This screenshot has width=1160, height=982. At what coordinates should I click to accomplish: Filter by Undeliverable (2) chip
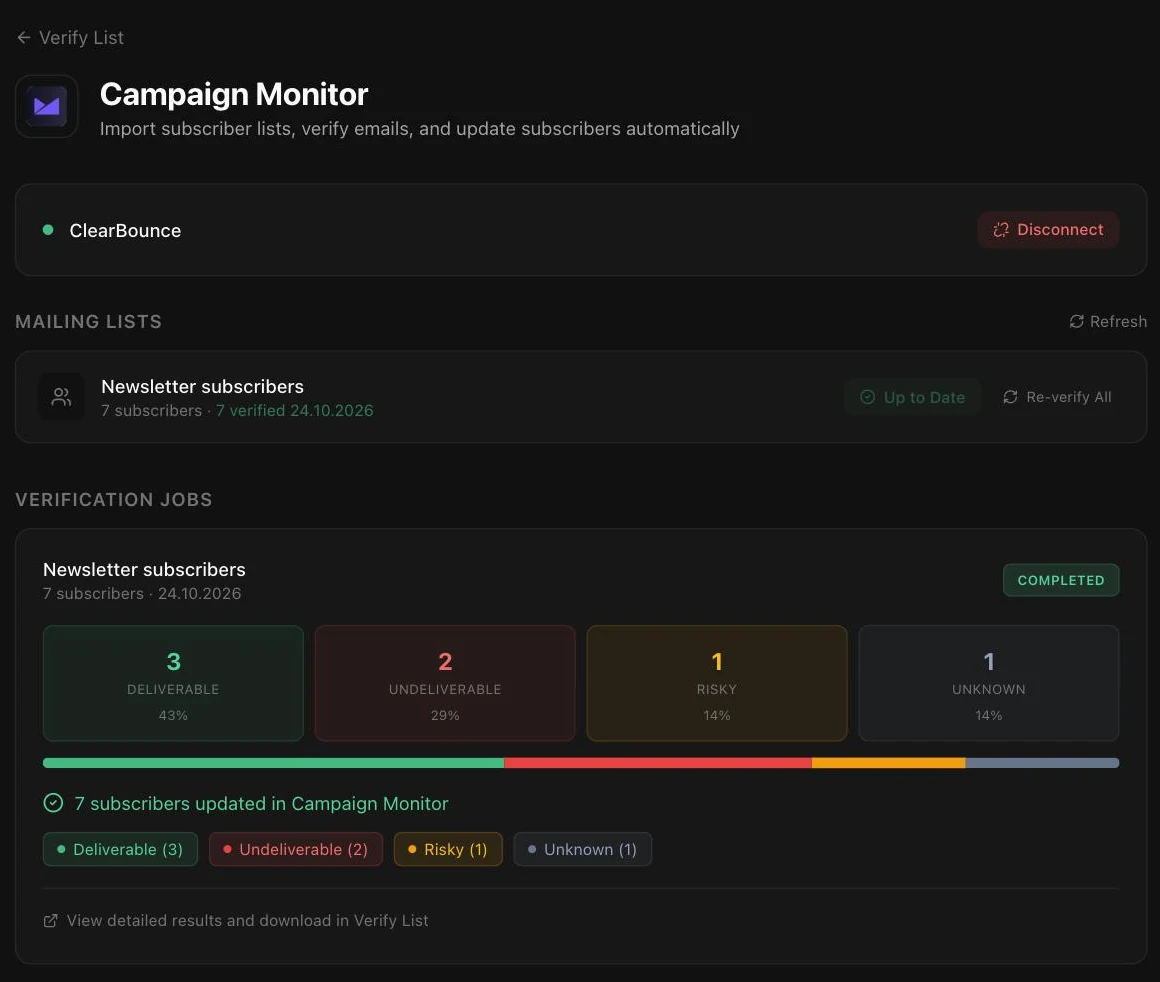[x=296, y=850]
